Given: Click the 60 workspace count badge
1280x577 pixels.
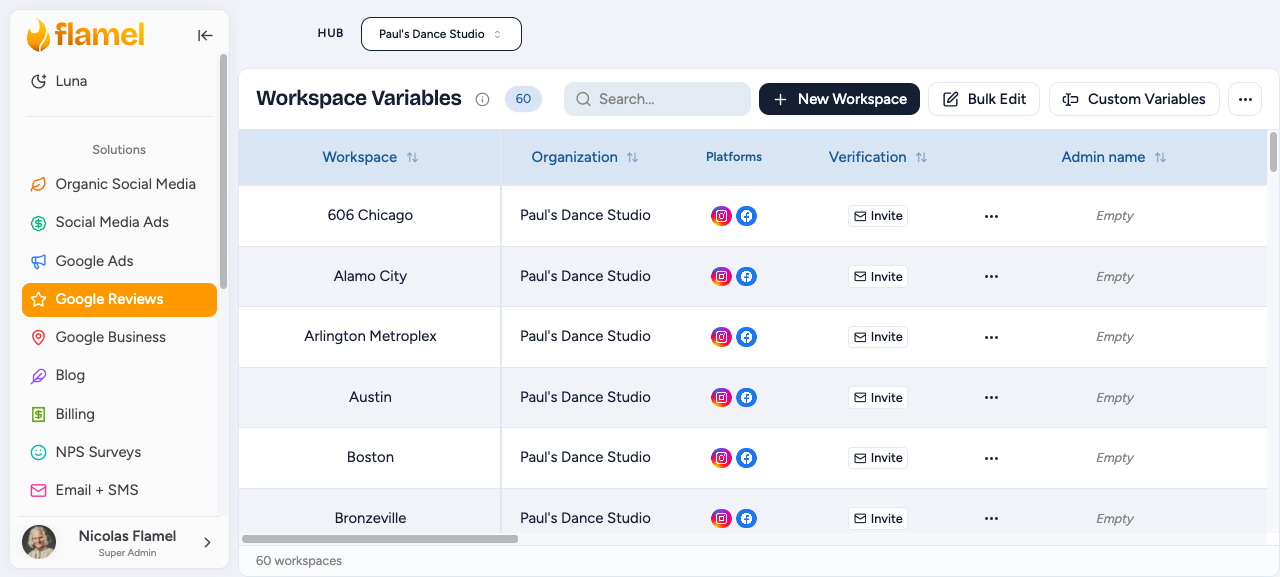Looking at the screenshot, I should (x=523, y=99).
